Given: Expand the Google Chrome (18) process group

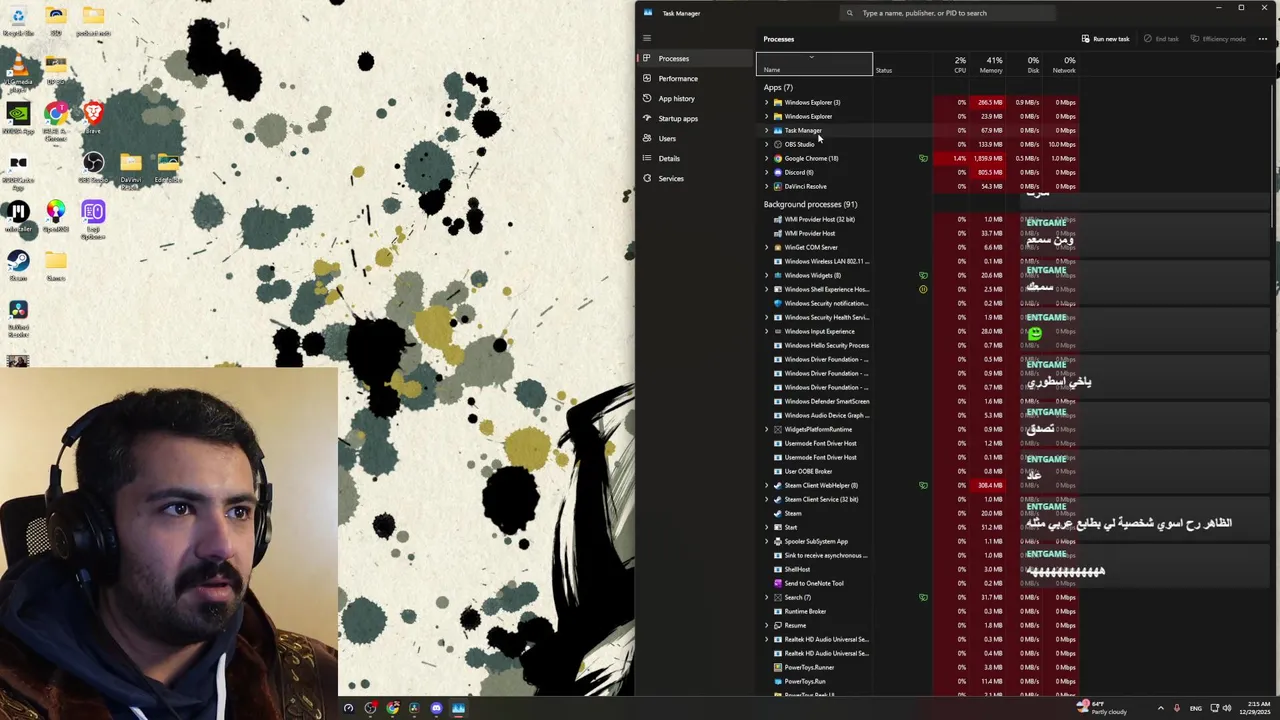Looking at the screenshot, I should 766,158.
